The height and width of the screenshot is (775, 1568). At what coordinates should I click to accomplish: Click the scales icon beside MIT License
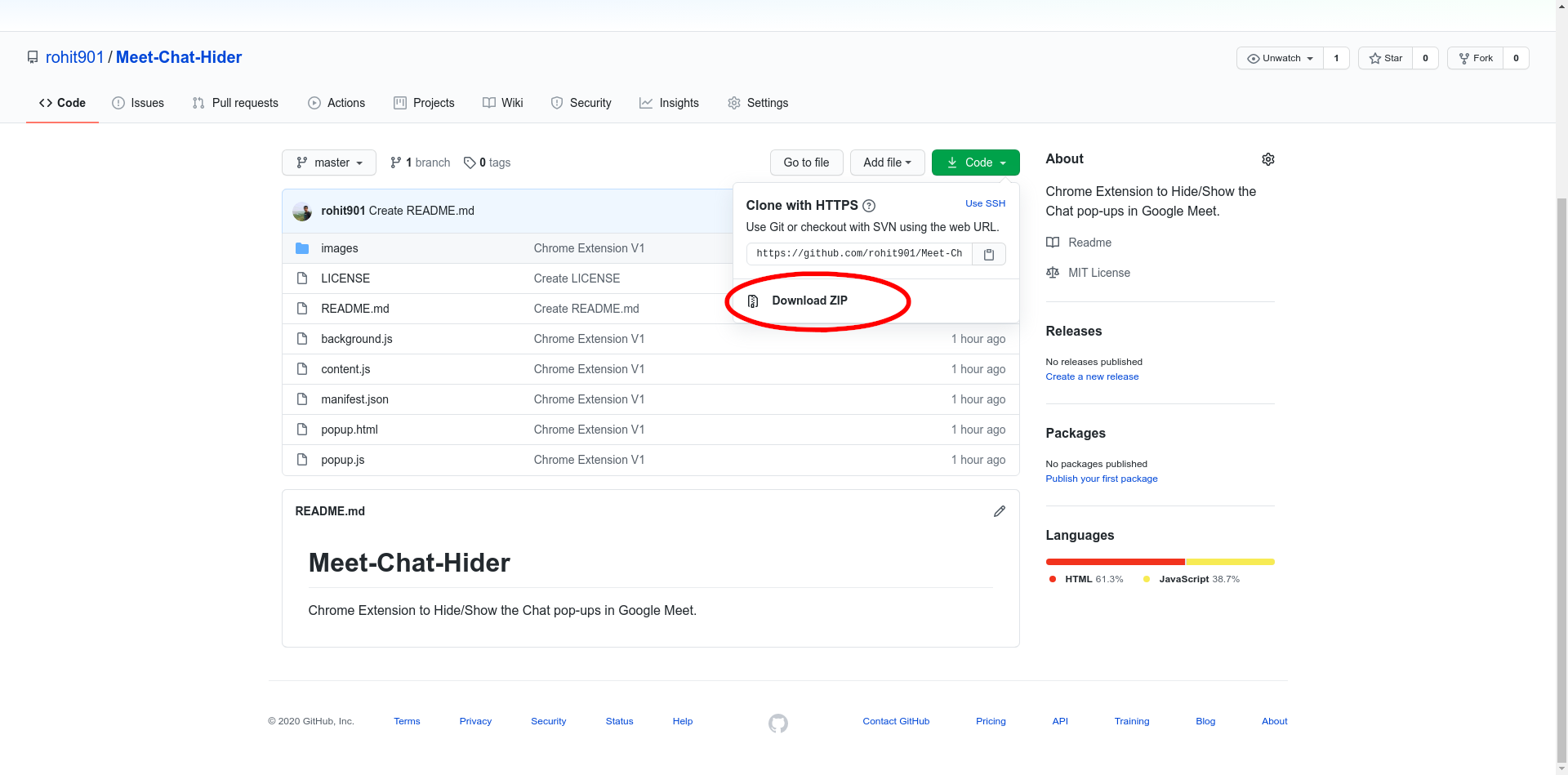pyautogui.click(x=1053, y=273)
